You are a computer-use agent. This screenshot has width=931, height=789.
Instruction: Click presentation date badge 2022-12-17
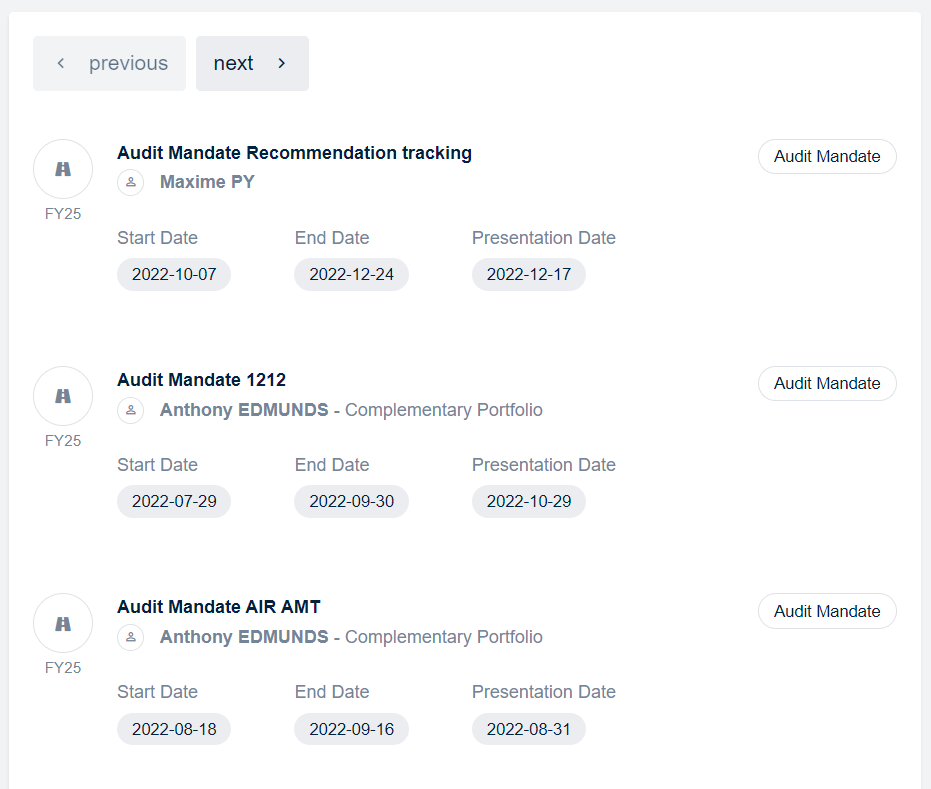coord(528,274)
